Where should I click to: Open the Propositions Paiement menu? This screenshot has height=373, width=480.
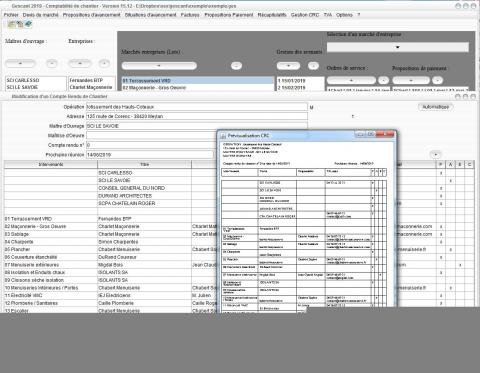tap(229, 15)
